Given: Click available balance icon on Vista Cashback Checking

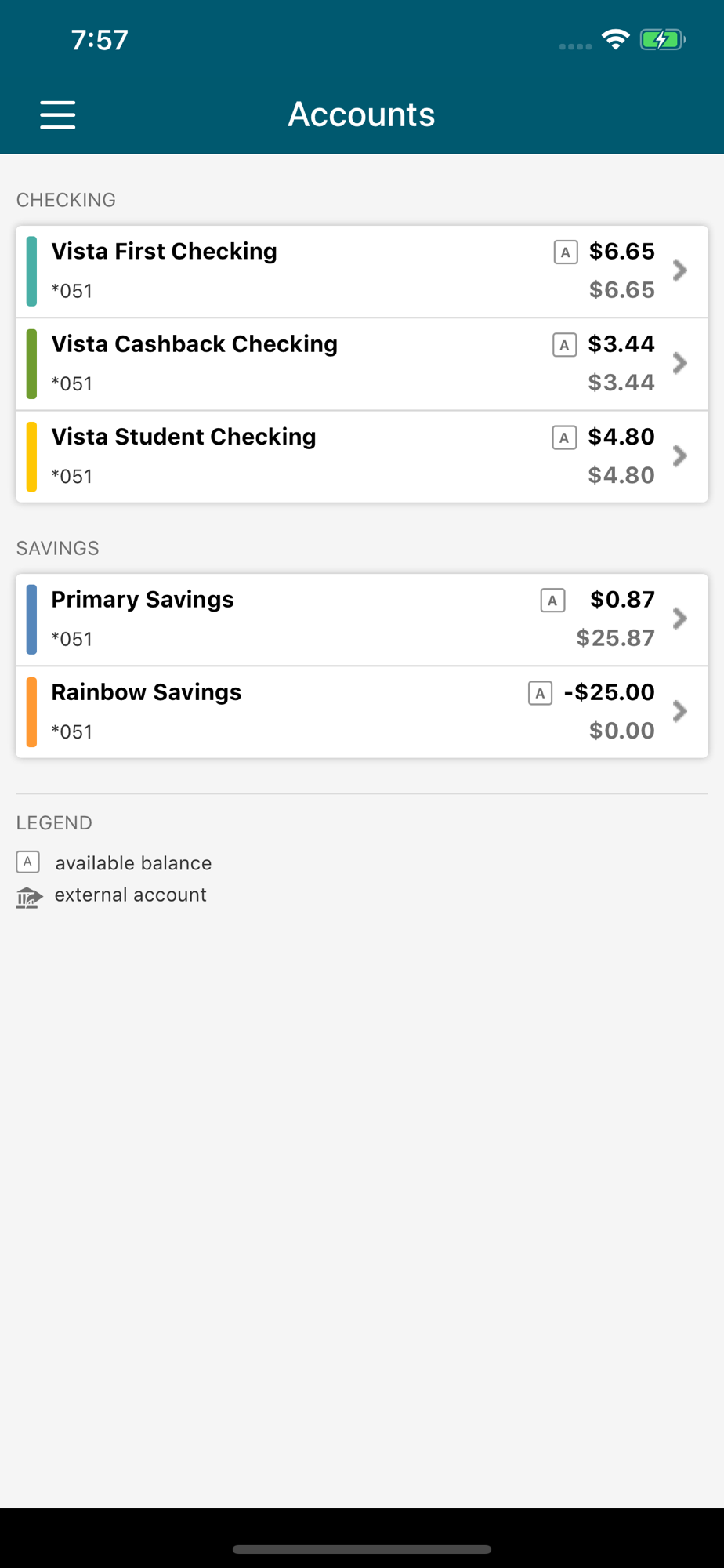Looking at the screenshot, I should click(x=564, y=345).
